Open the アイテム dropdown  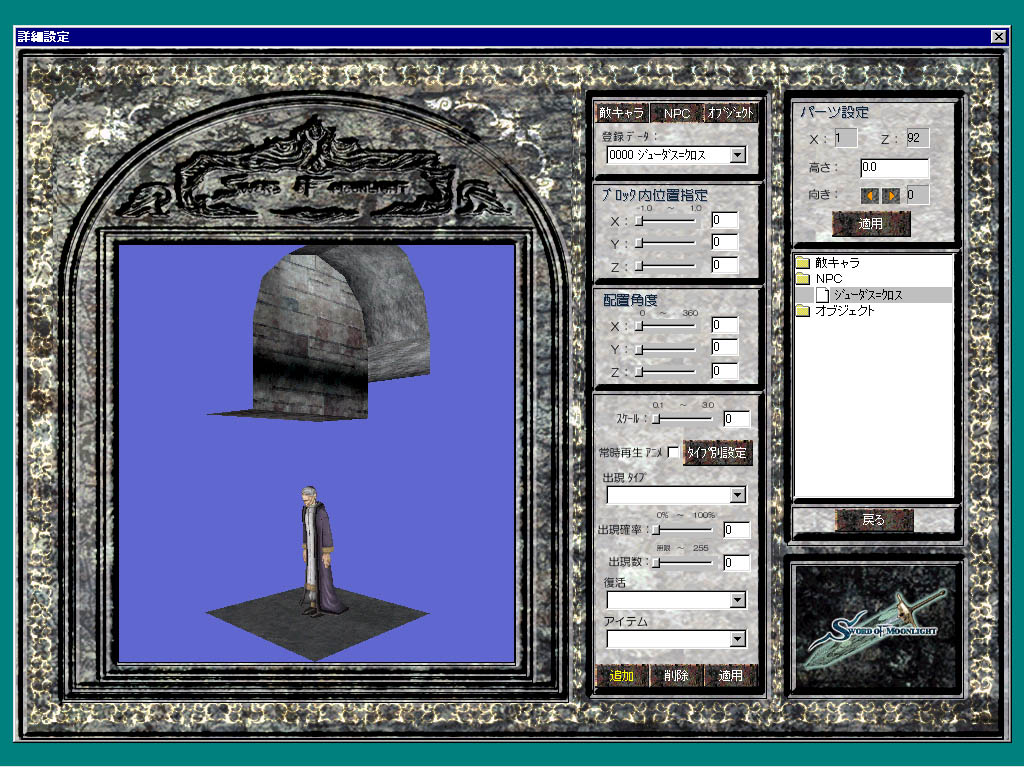[x=738, y=639]
